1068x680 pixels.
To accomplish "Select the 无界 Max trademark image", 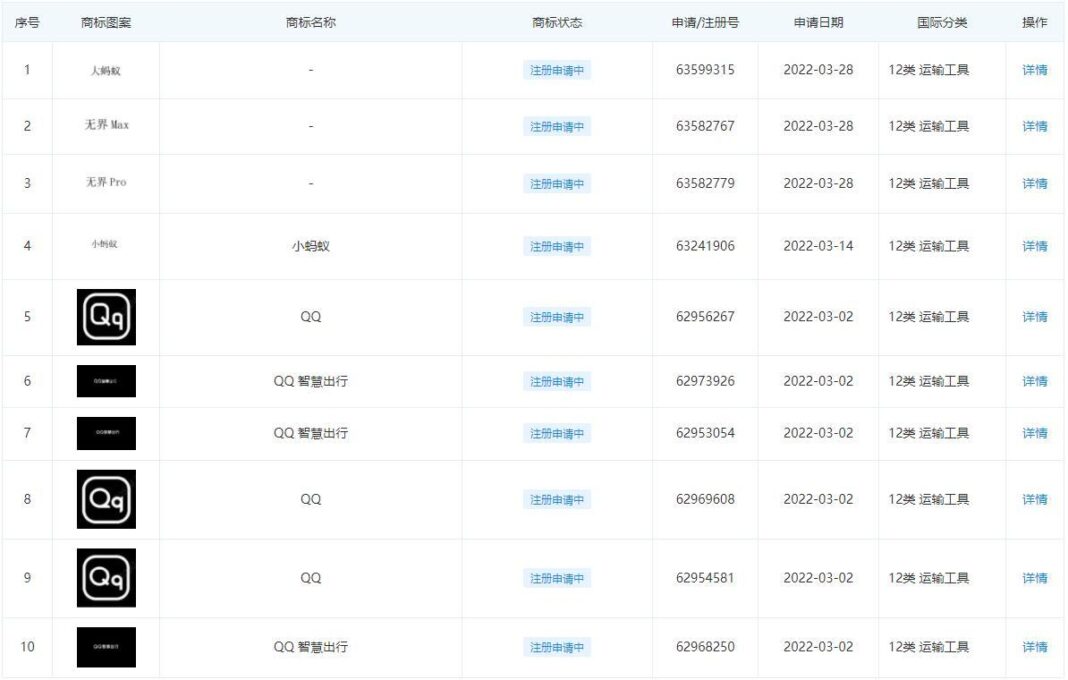I will click(x=106, y=126).
